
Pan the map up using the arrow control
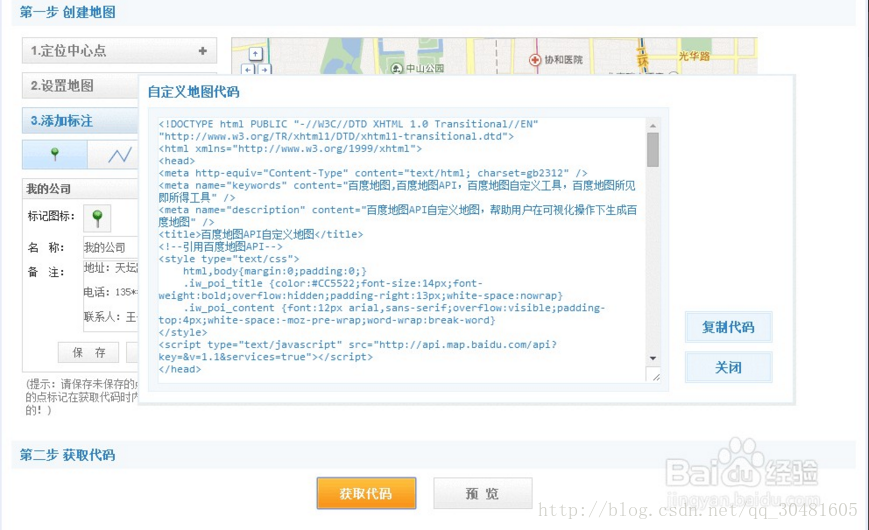coord(255,54)
